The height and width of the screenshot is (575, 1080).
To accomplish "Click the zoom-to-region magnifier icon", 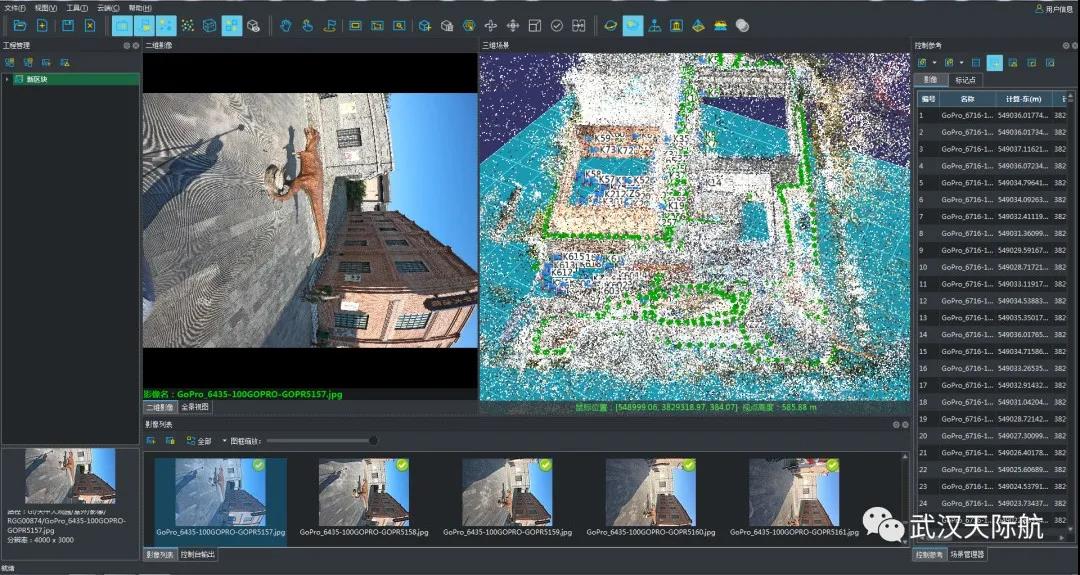I will pyautogui.click(x=400, y=25).
